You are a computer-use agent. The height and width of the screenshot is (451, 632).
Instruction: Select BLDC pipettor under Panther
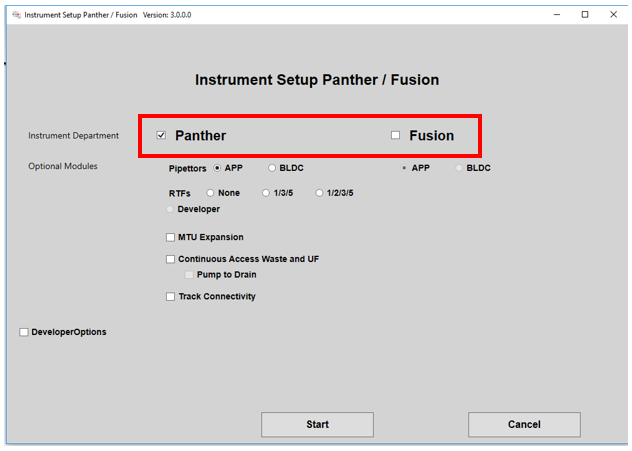272,168
